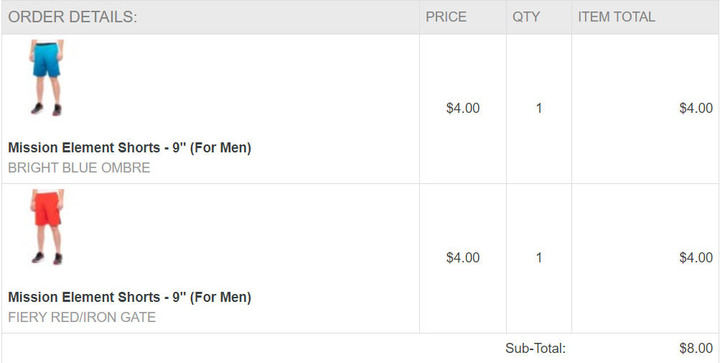Click the $4.00 price of the blue shorts

pos(463,108)
